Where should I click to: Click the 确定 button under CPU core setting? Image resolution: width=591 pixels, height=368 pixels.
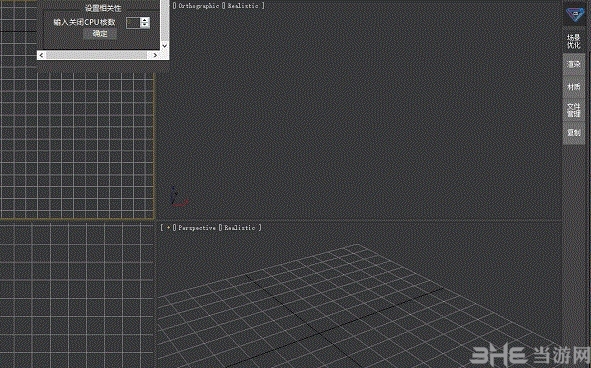coord(100,34)
